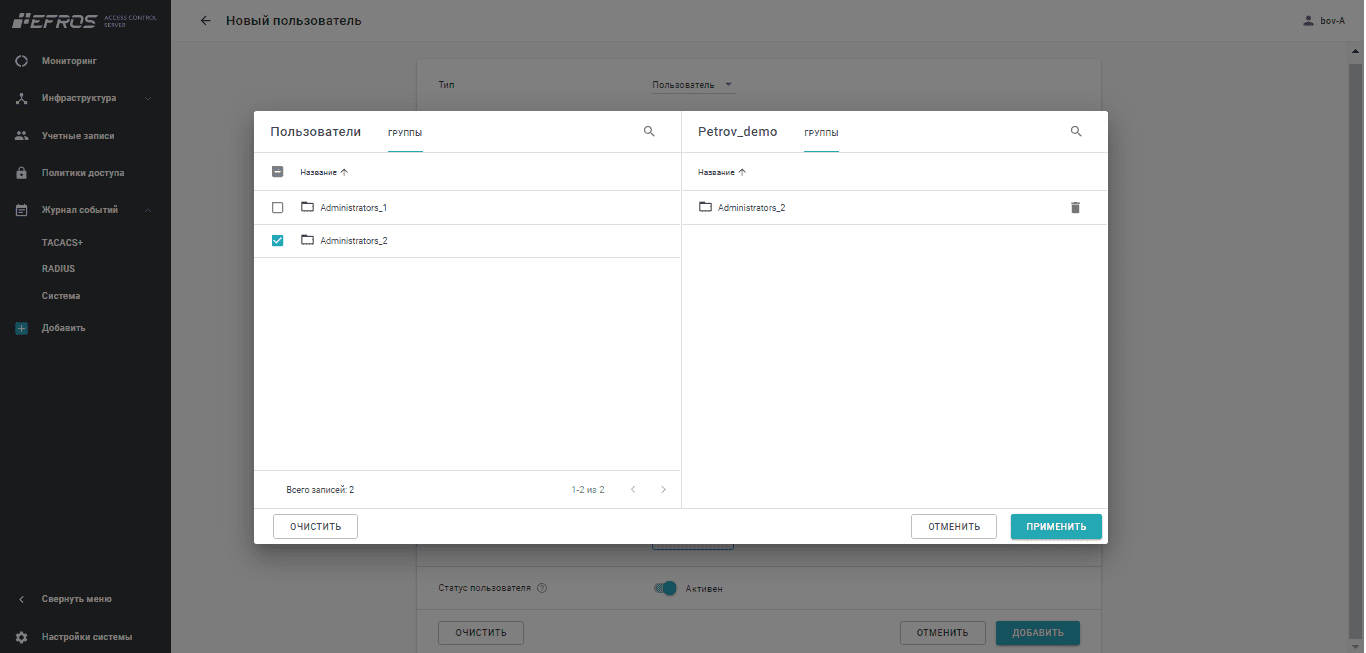Image resolution: width=1366 pixels, height=653 pixels.
Task: Sort left list by Название arrow
Action: point(344,172)
